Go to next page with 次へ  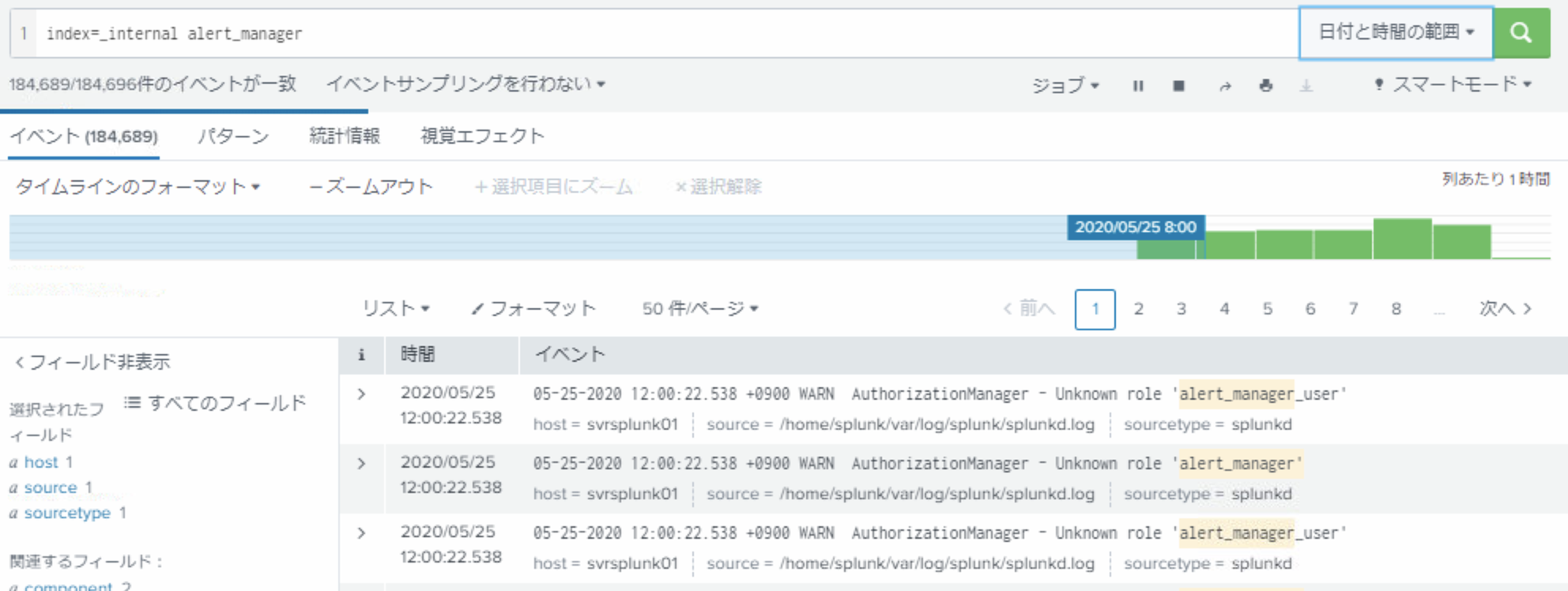[1506, 308]
